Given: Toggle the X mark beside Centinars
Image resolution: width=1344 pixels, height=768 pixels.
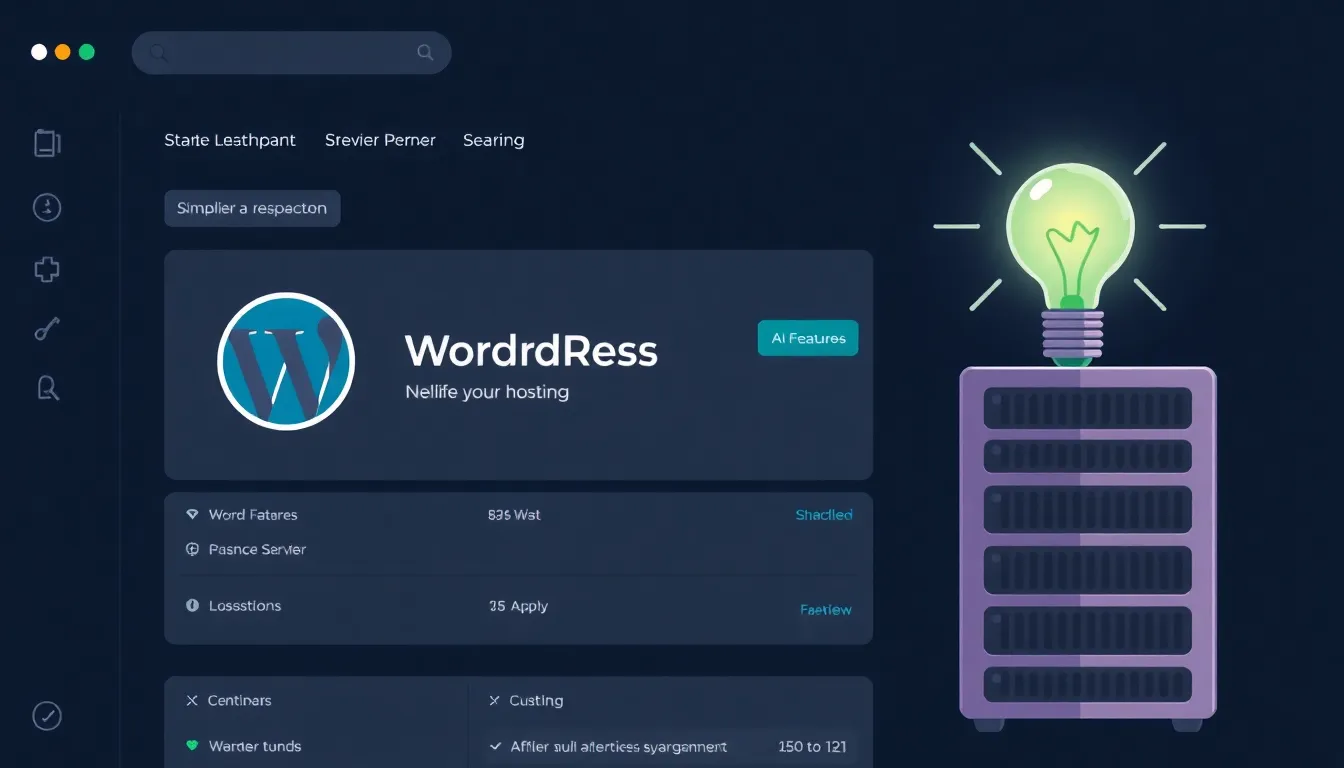Looking at the screenshot, I should coord(192,701).
